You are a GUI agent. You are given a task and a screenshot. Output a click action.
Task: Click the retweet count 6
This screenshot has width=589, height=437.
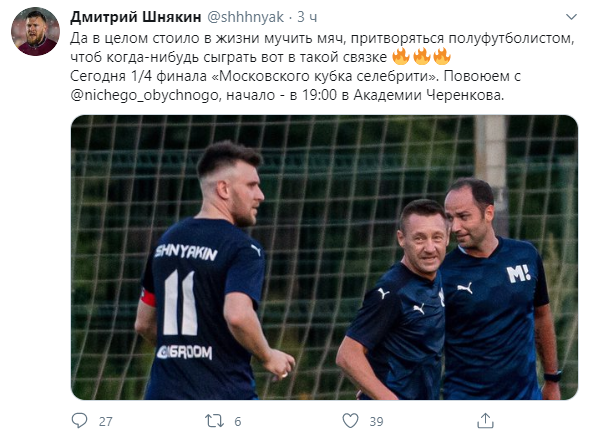(x=237, y=421)
